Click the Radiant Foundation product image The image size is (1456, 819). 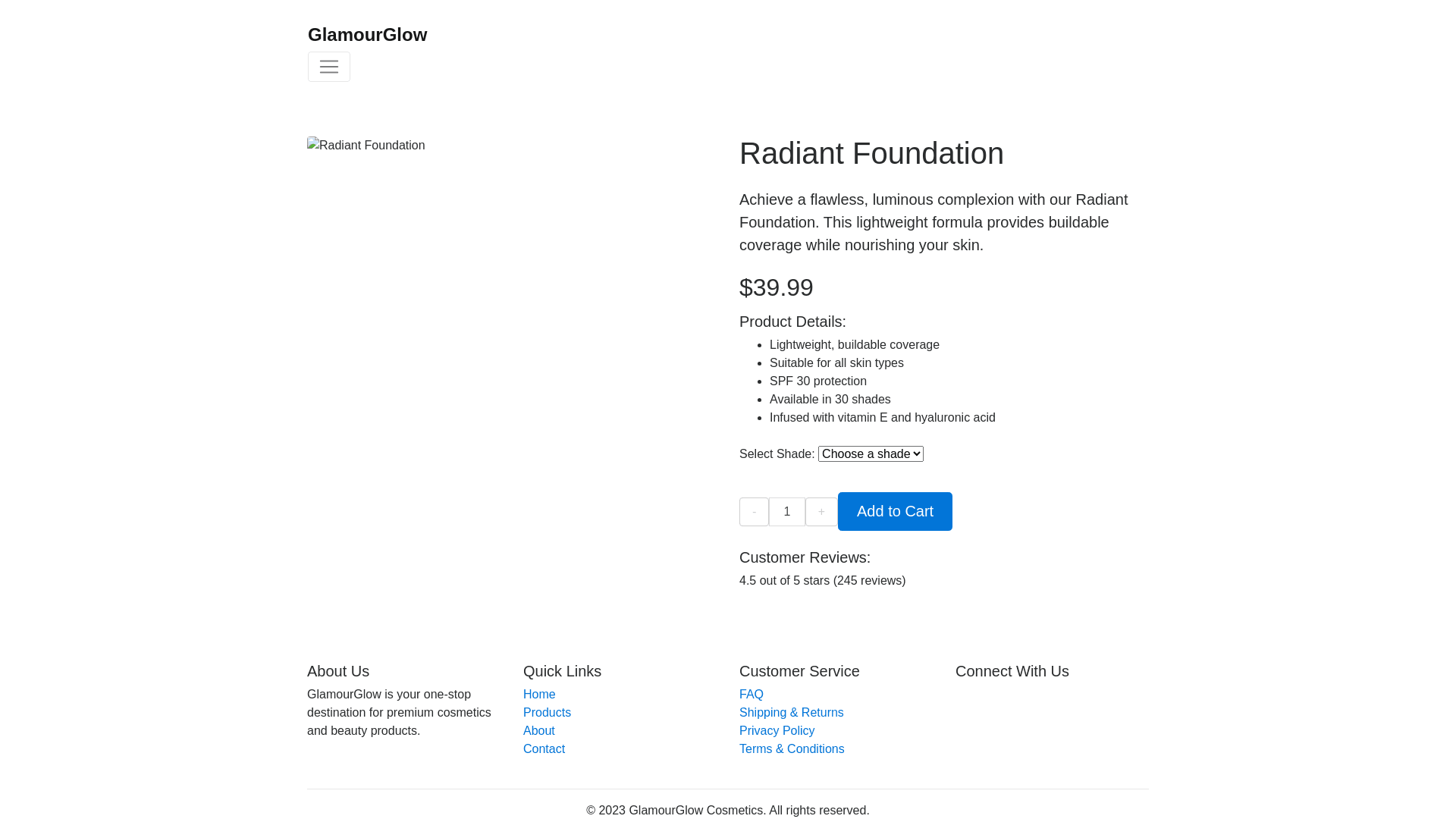[366, 146]
